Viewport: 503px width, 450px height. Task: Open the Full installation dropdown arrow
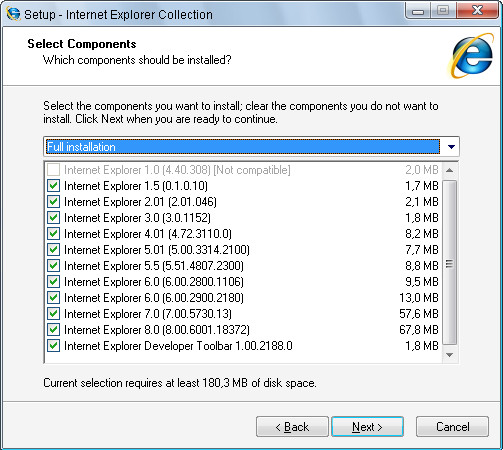tap(451, 147)
